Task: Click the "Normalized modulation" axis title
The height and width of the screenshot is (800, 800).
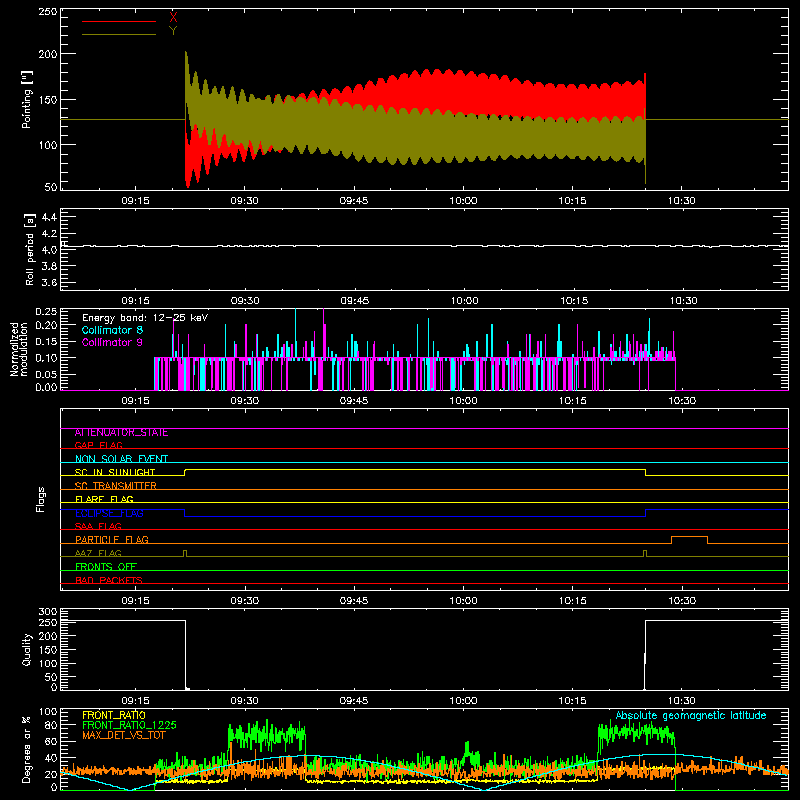Action: point(18,349)
